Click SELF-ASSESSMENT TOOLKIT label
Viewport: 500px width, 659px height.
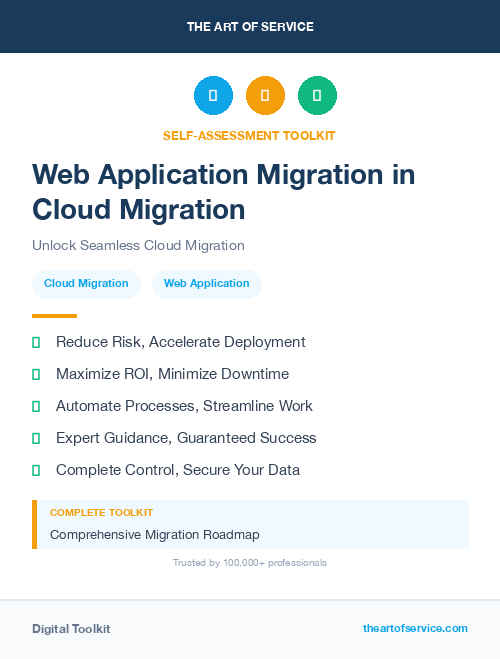249,136
